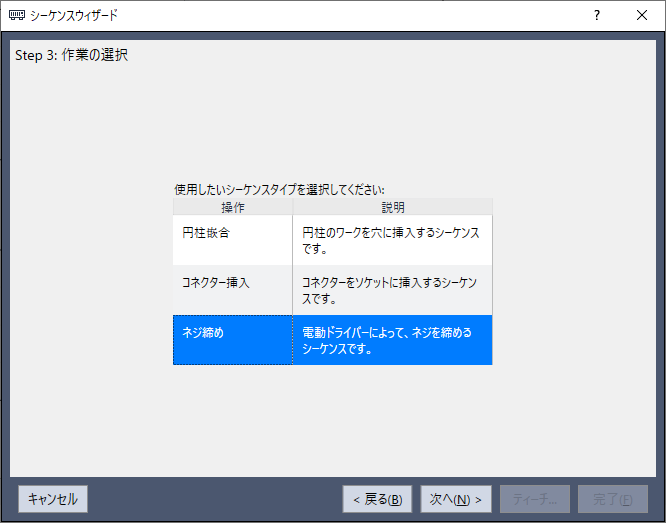Viewport: 666px width, 523px height.
Task: Select the 円柱嵌合 operation row
Action: click(333, 240)
